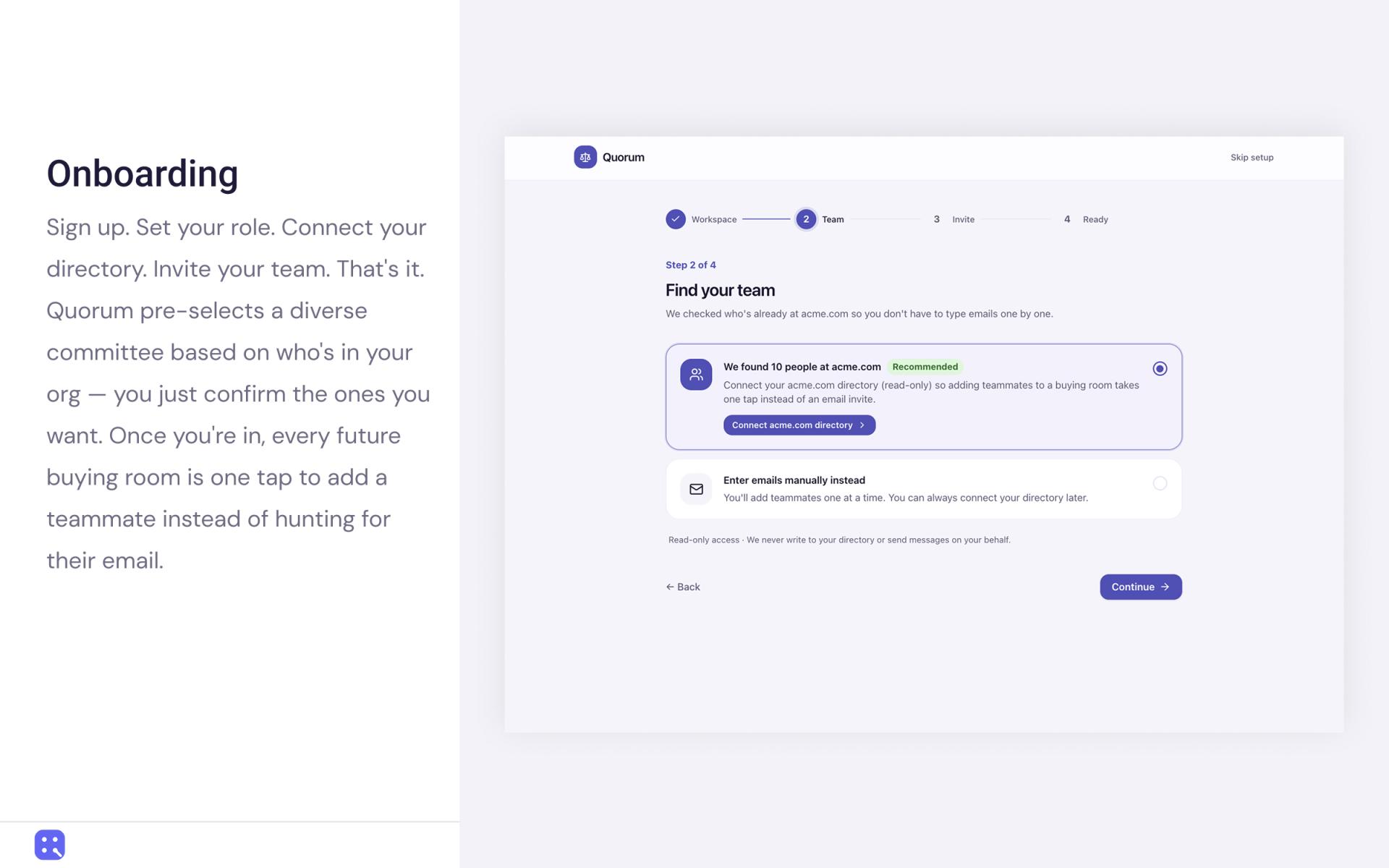Click the arrow inside the Continue button
This screenshot has width=1389, height=868.
pos(1165,587)
